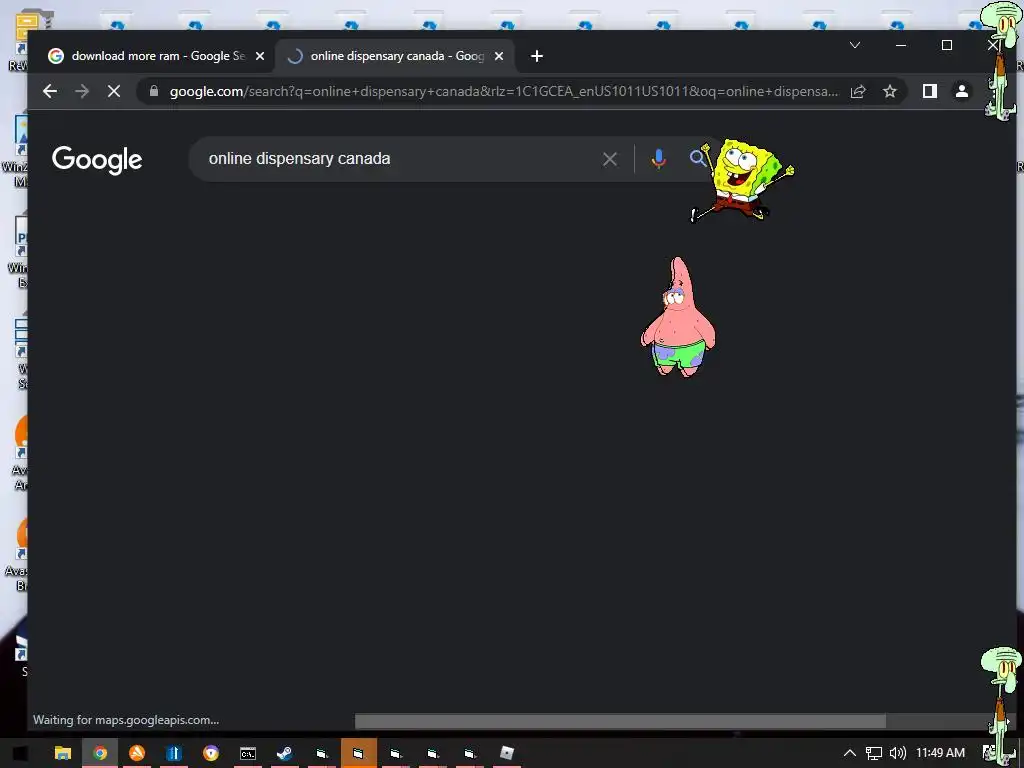The height and width of the screenshot is (768, 1024).
Task: Open the Roblox taskbar icon
Action: (507, 753)
